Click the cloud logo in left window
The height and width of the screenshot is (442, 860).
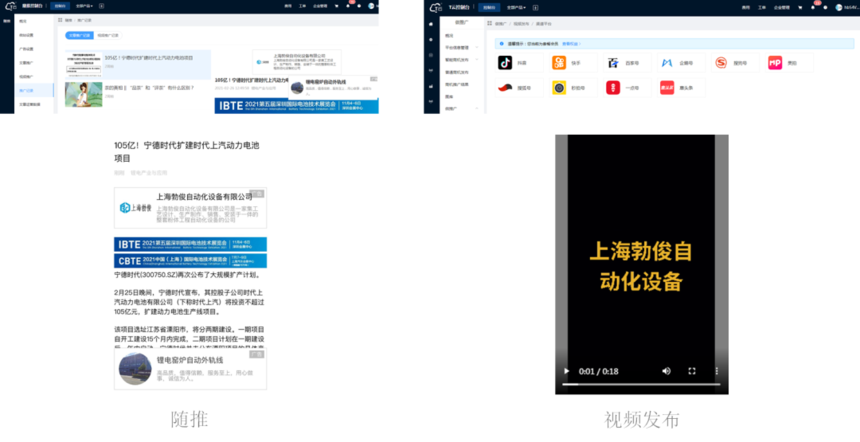[x=10, y=7]
